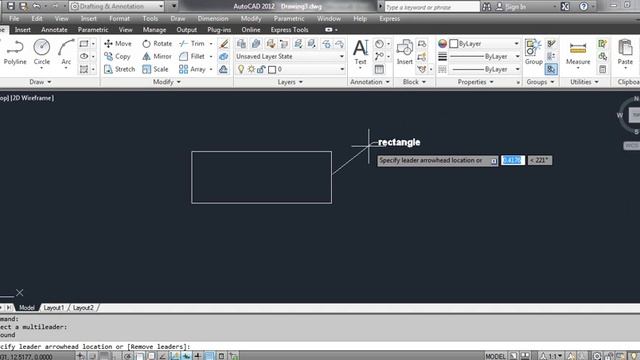Screen dimensions: 640x360
Task: Click the Sign In button
Action: point(511,7)
